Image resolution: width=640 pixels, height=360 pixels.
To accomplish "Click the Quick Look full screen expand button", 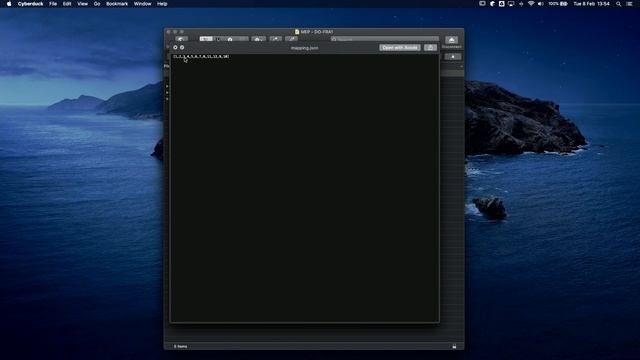I will click(x=182, y=47).
